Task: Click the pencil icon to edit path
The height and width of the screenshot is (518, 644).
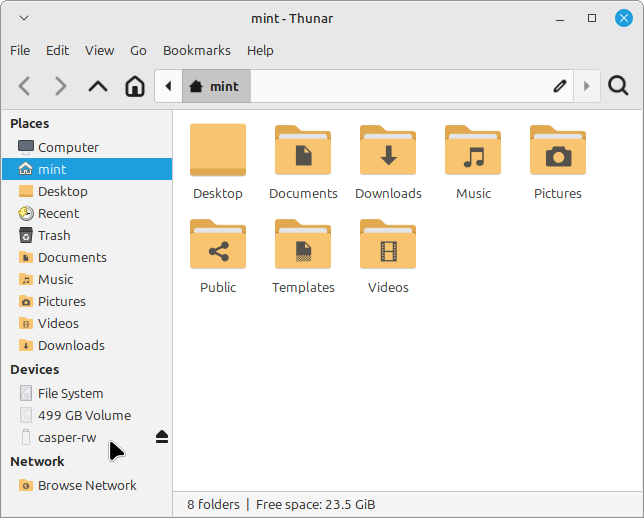Action: (x=560, y=86)
